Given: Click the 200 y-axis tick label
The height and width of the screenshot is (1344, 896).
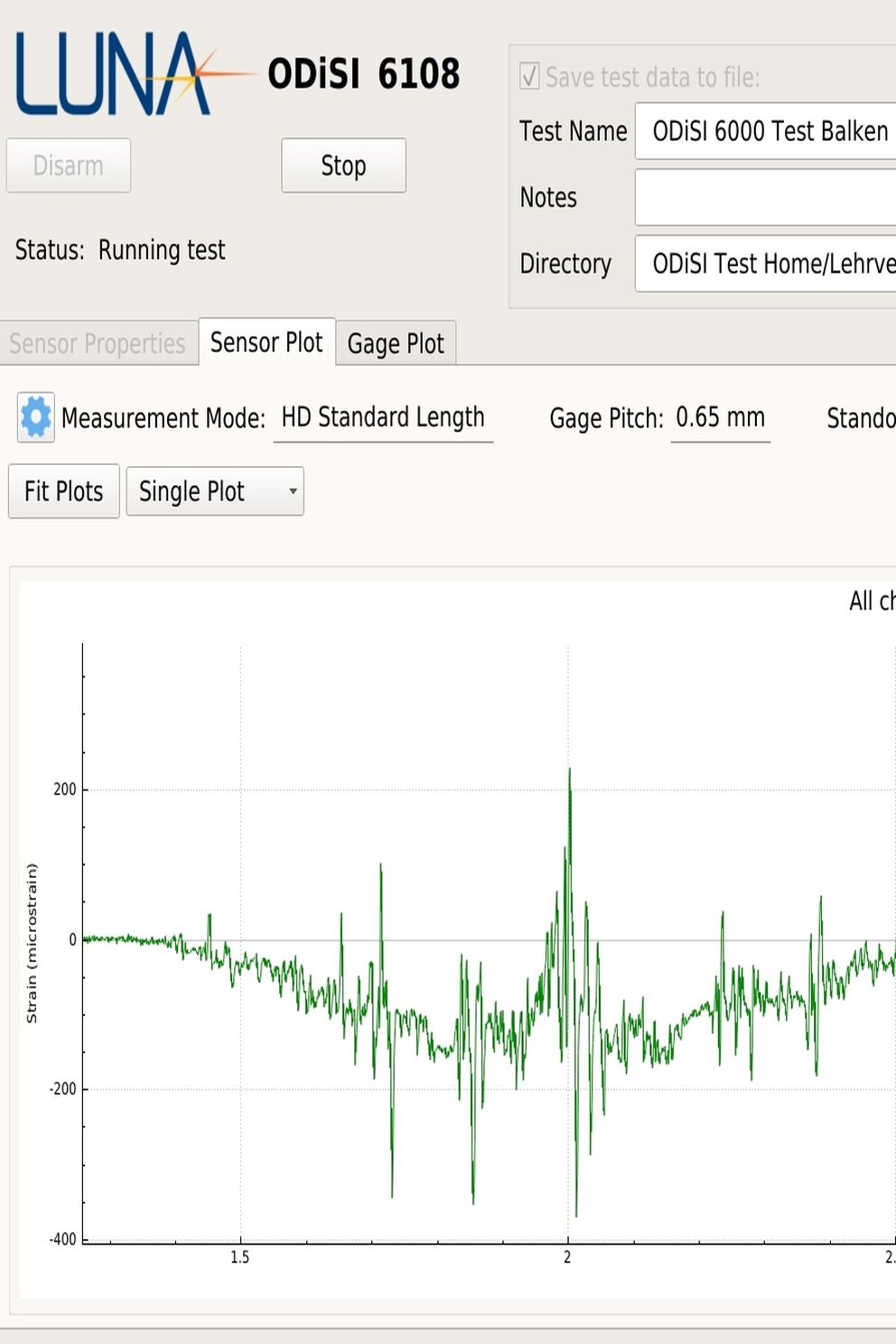Looking at the screenshot, I should point(65,789).
